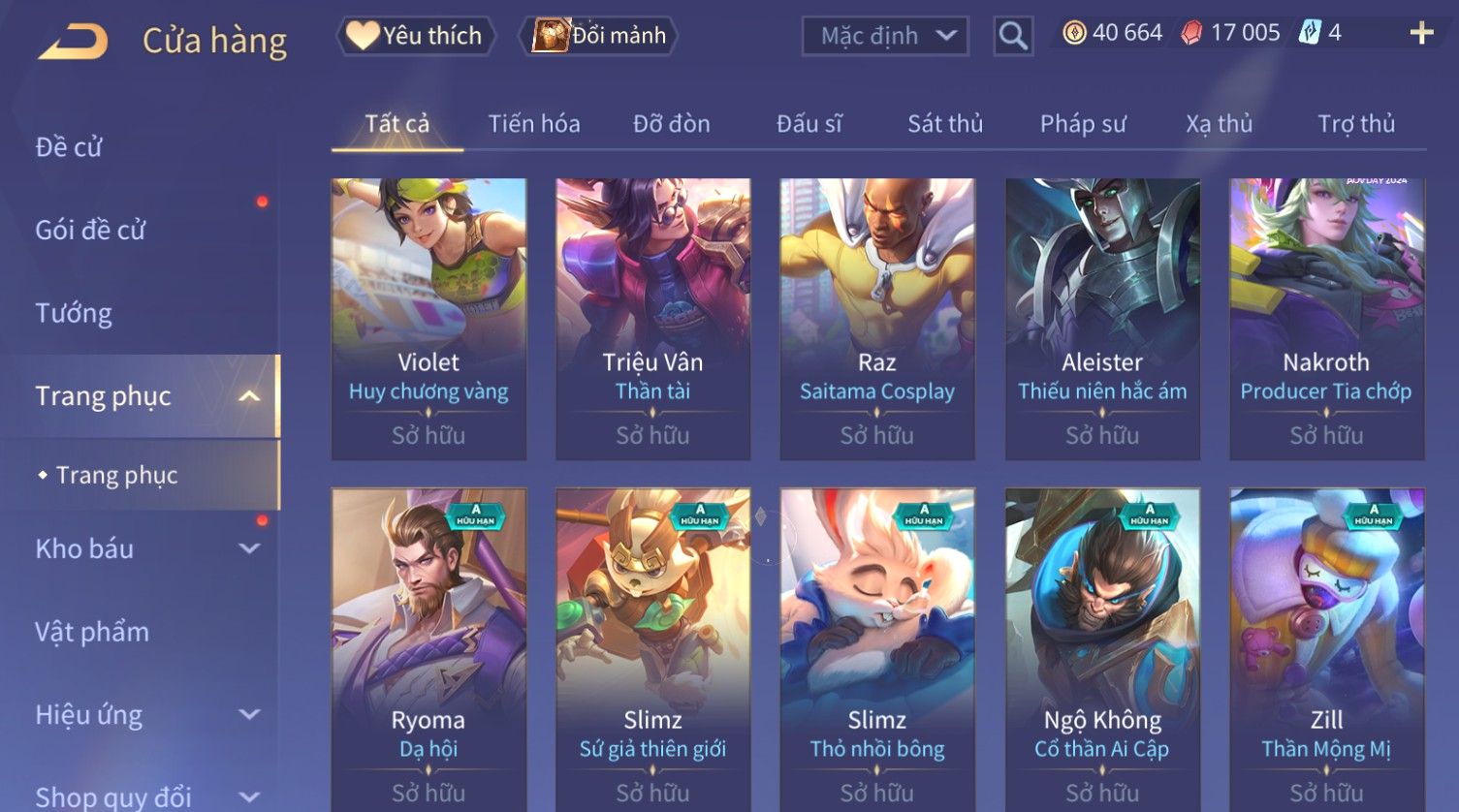Open Gói đề cử in sidebar
Viewport: 1459px width, 812px height.
click(90, 231)
